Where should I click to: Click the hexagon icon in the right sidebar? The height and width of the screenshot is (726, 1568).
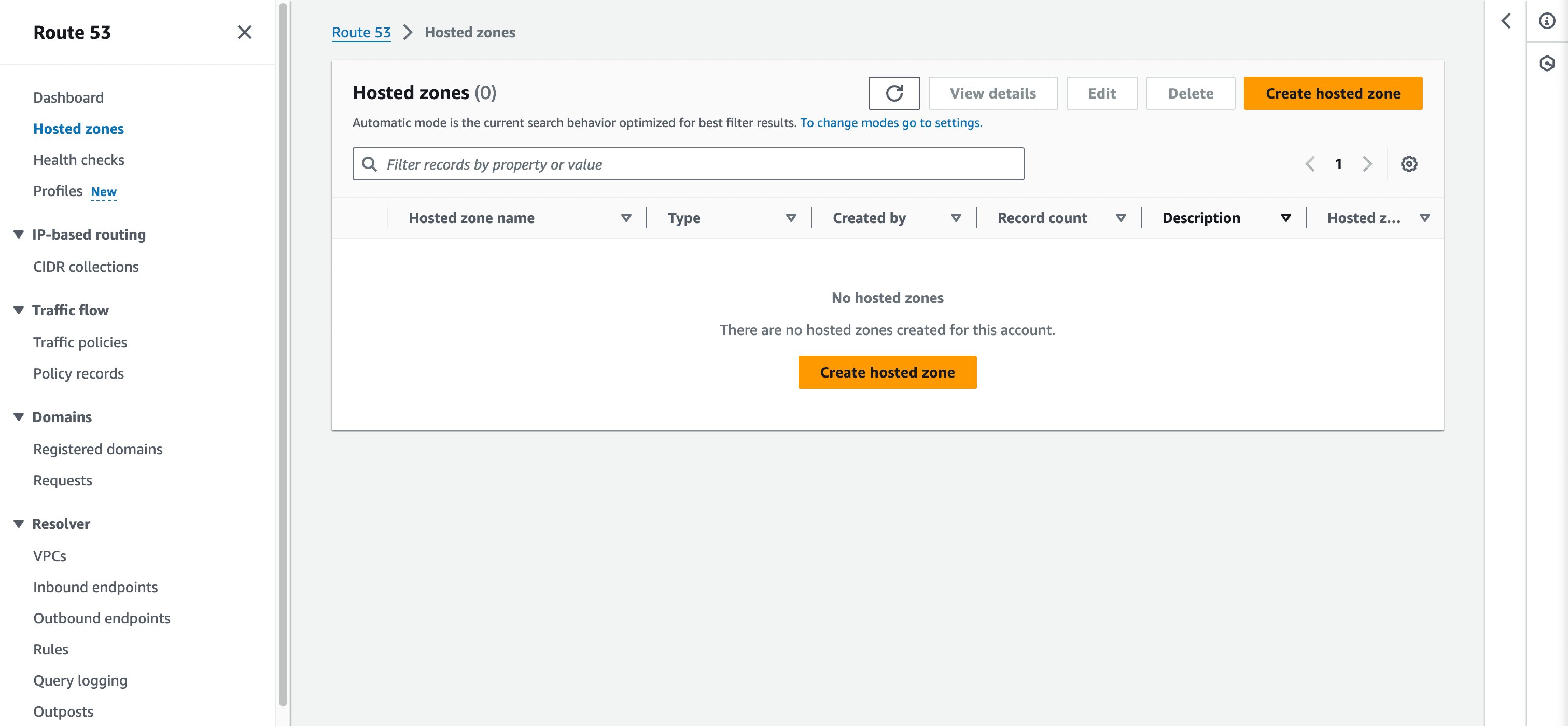1547,63
